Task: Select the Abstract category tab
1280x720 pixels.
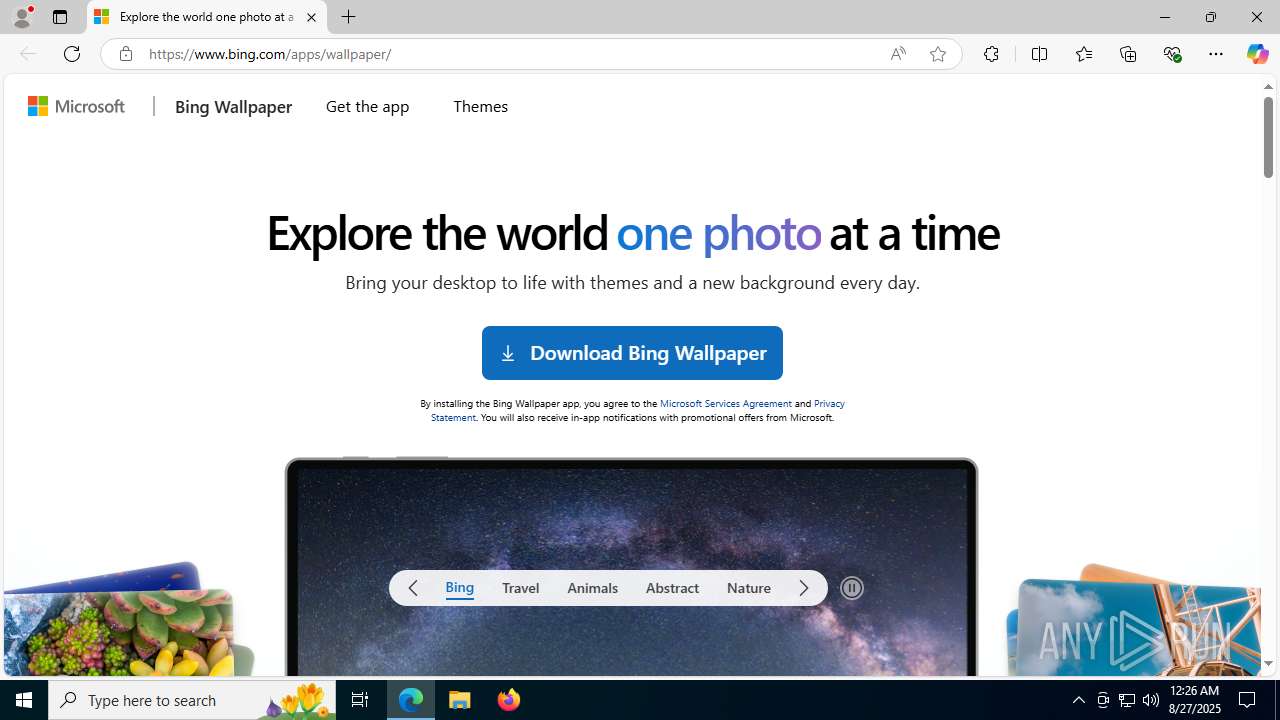Action: point(672,588)
